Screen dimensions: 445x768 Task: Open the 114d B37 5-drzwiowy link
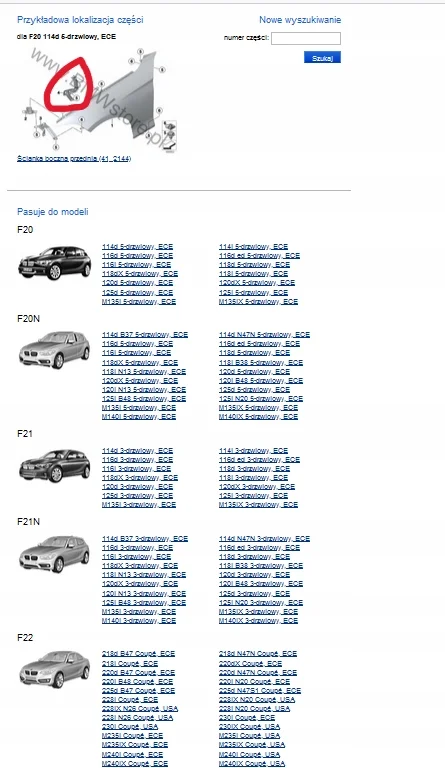tap(145, 335)
